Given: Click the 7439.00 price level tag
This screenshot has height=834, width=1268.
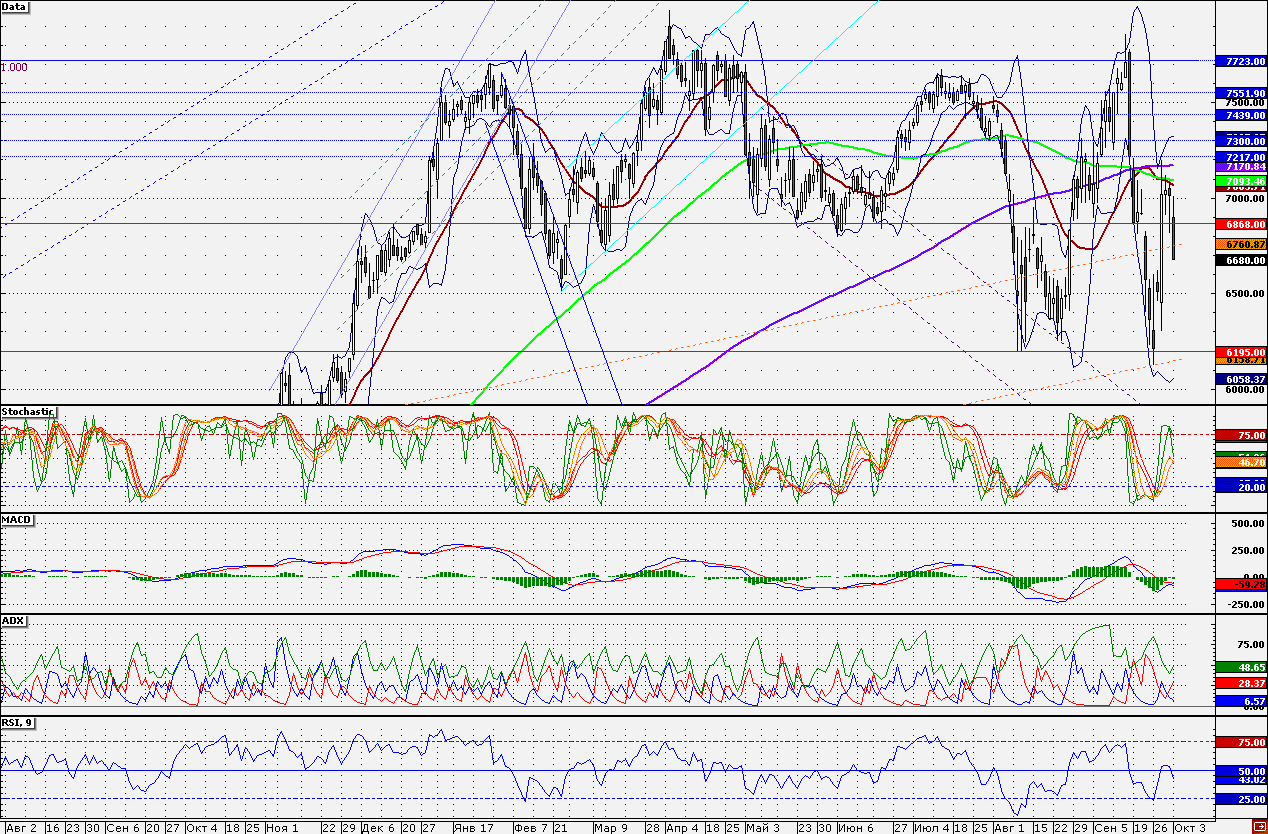Looking at the screenshot, I should pyautogui.click(x=1238, y=116).
